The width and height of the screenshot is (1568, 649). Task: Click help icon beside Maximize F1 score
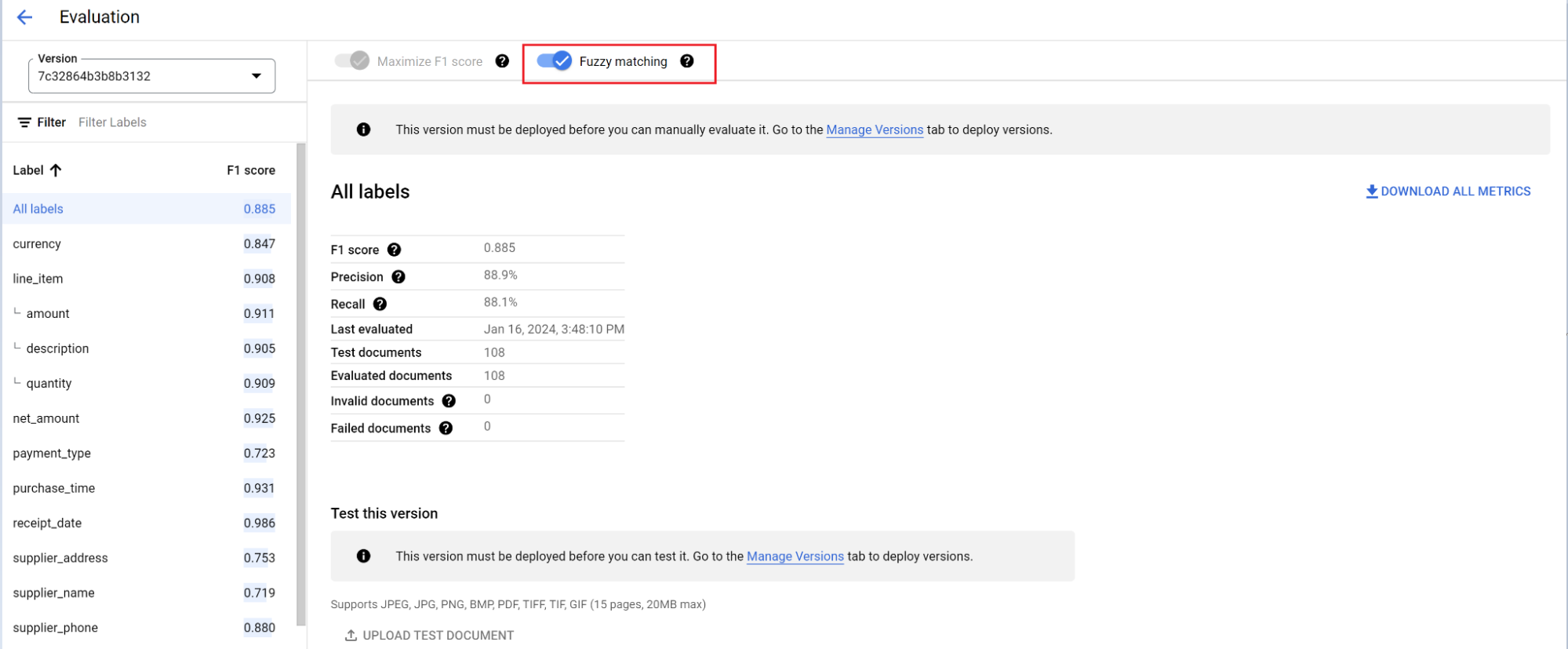(x=502, y=61)
